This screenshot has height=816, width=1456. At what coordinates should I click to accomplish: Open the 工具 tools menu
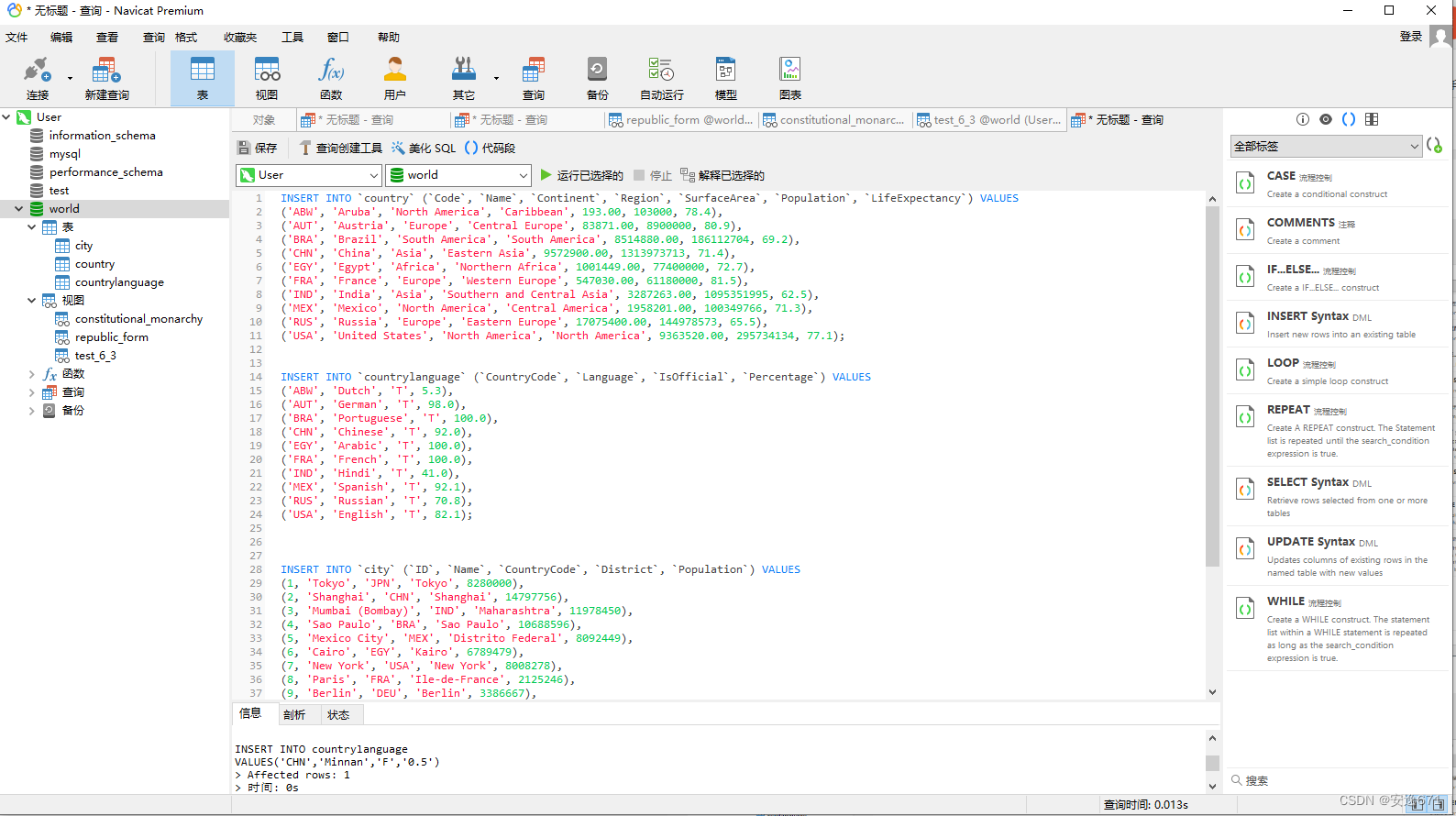pos(292,38)
